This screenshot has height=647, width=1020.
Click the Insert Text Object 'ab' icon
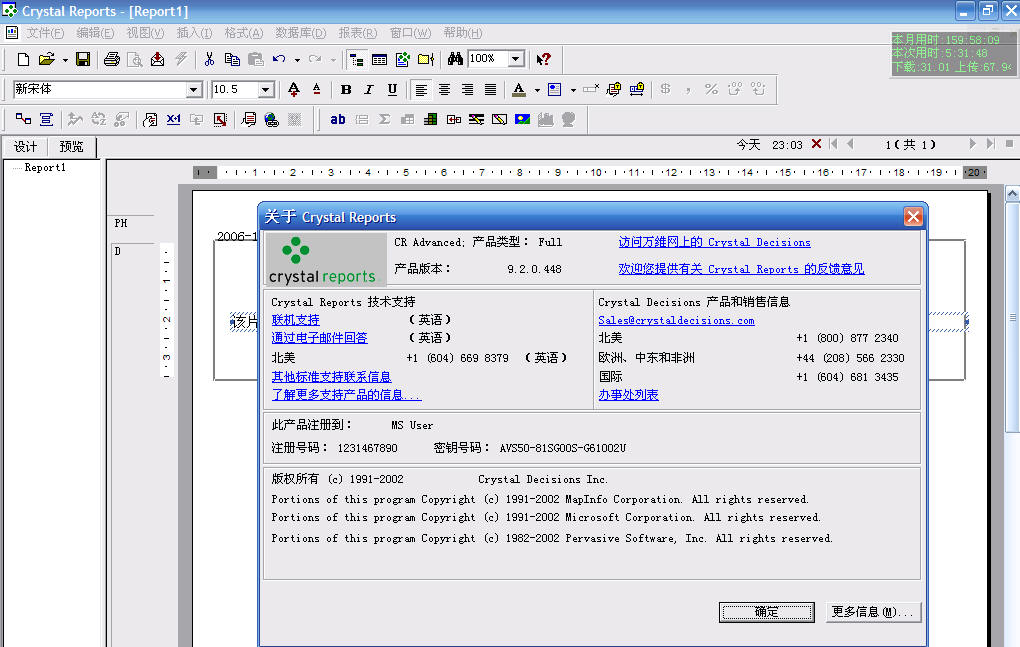[x=338, y=120]
